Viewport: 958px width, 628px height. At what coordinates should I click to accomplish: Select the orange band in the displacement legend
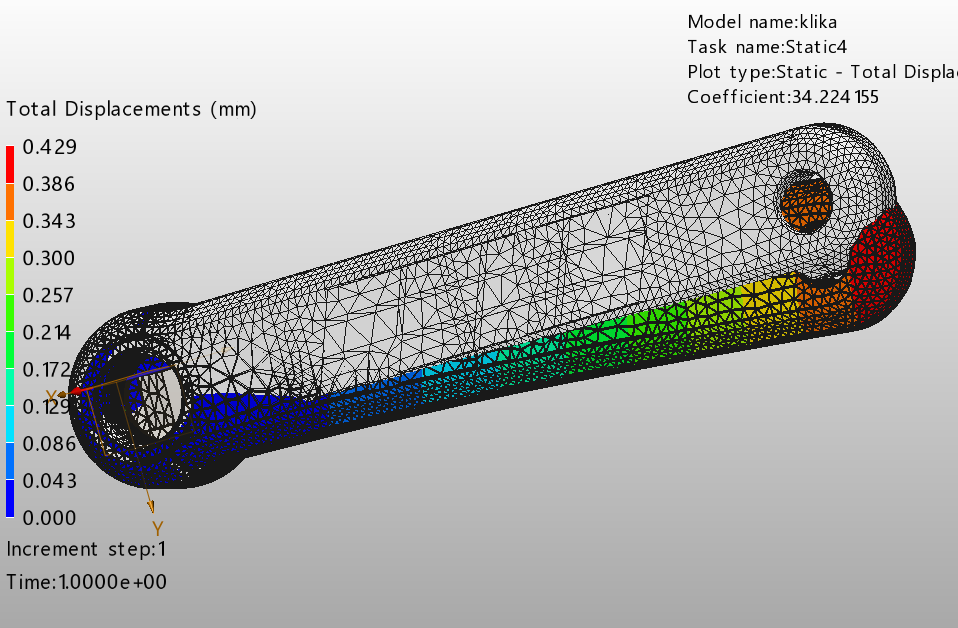point(10,202)
